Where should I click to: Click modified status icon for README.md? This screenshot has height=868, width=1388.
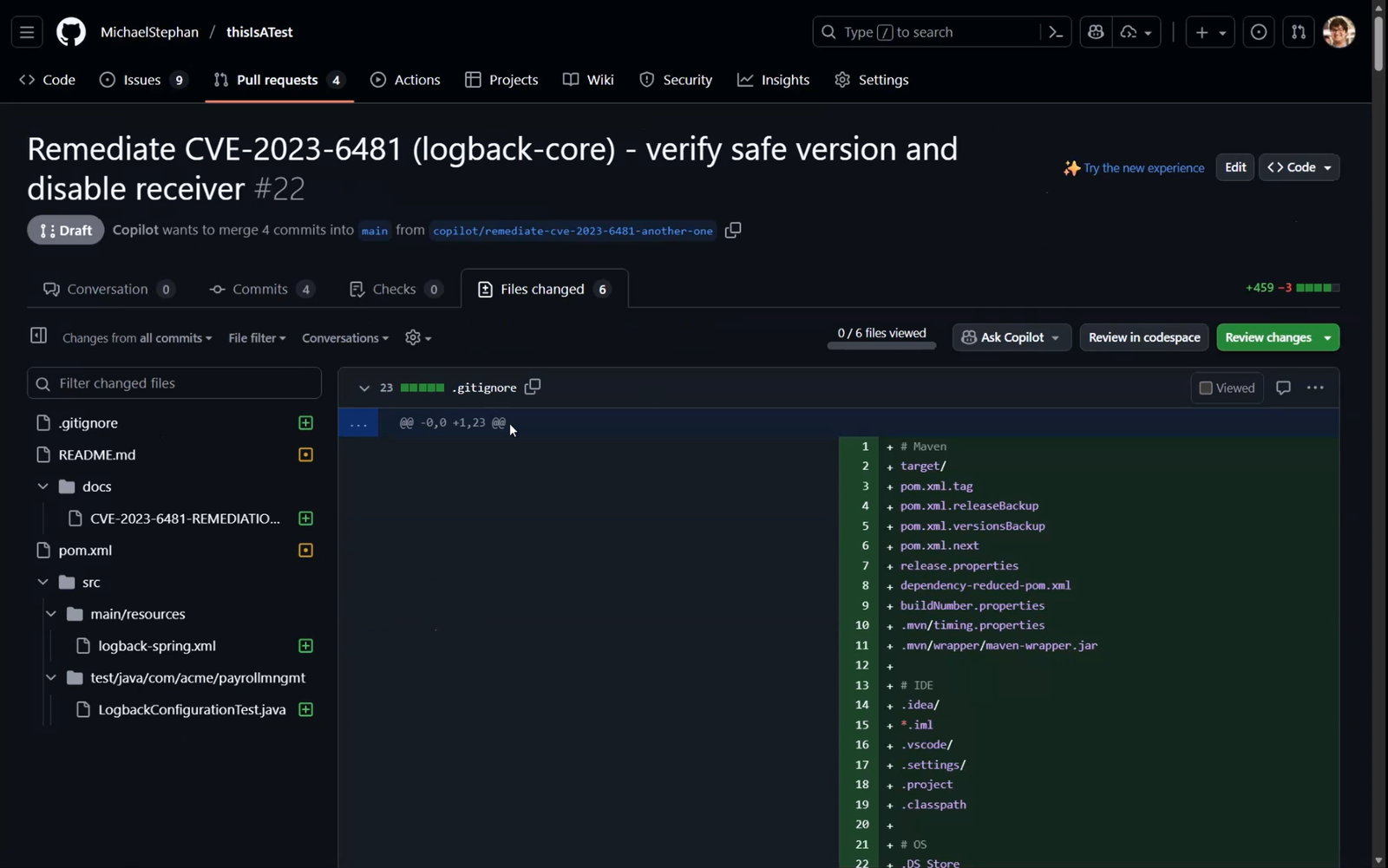pos(305,454)
